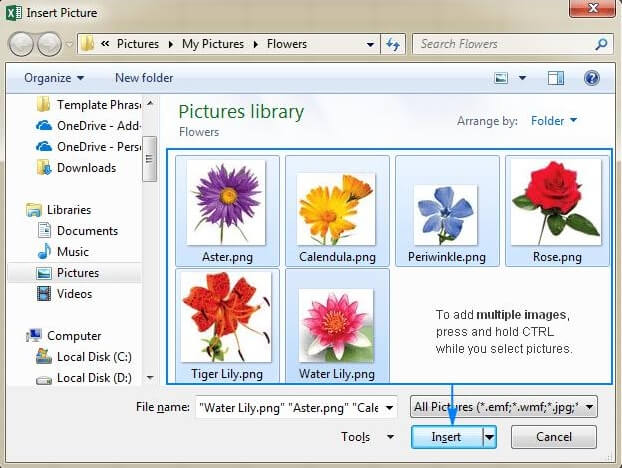
Task: Open the Insert button dropdown arrow
Action: (490, 437)
